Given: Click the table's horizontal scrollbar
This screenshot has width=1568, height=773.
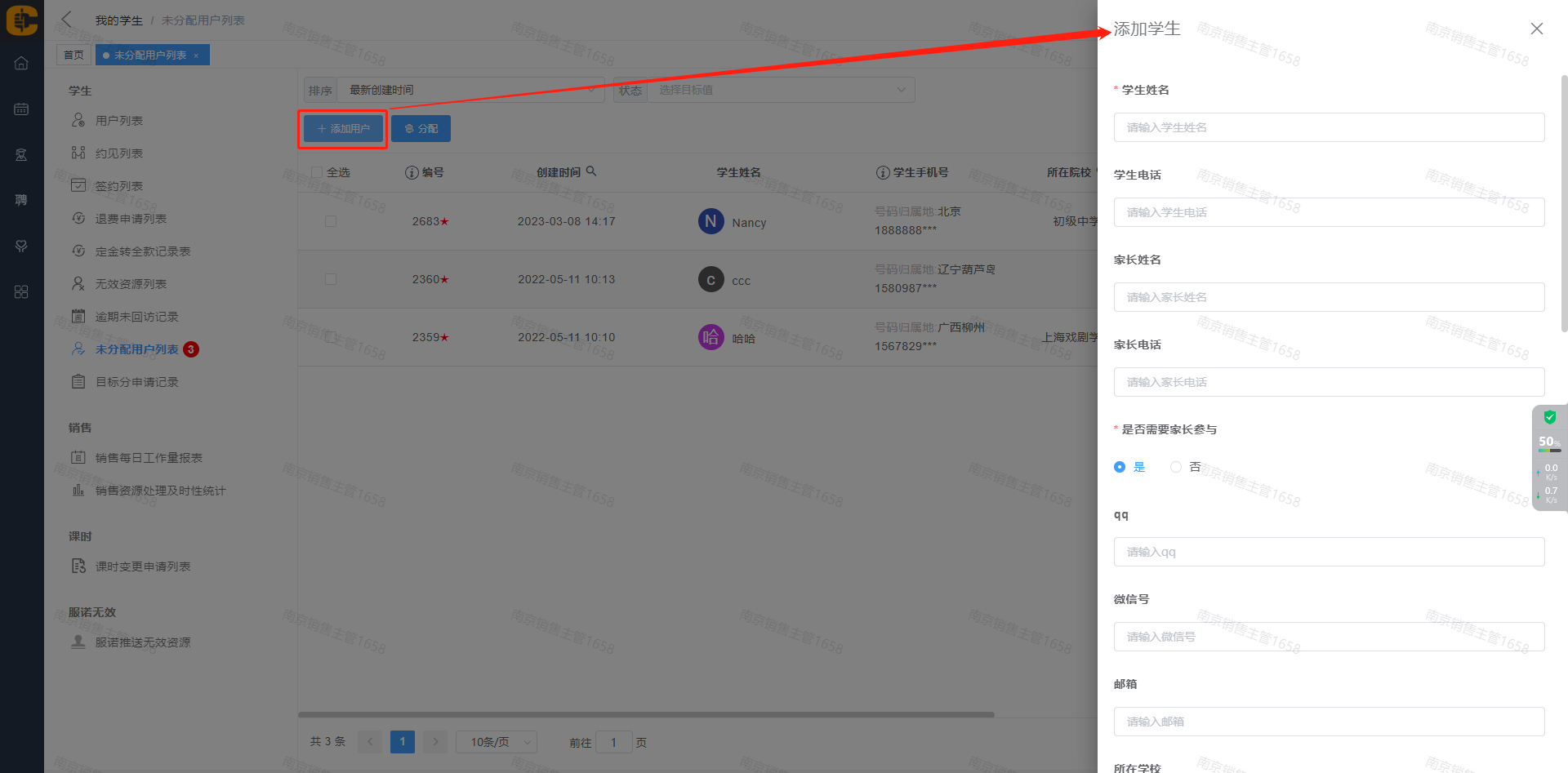Looking at the screenshot, I should tap(645, 714).
